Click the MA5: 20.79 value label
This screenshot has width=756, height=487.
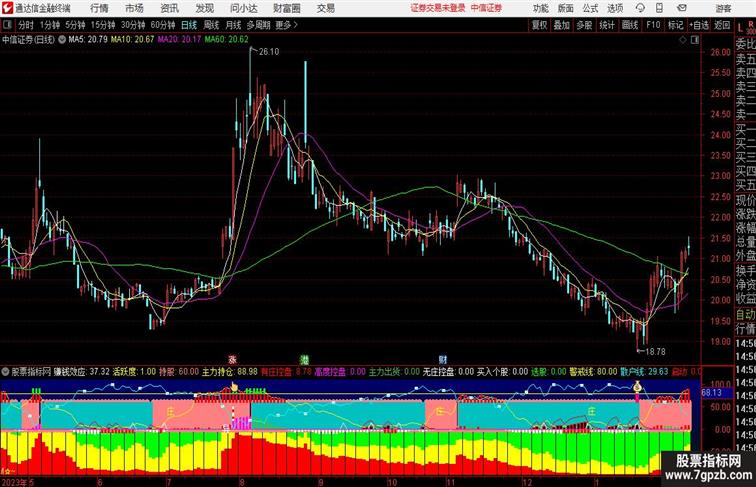tap(88, 40)
